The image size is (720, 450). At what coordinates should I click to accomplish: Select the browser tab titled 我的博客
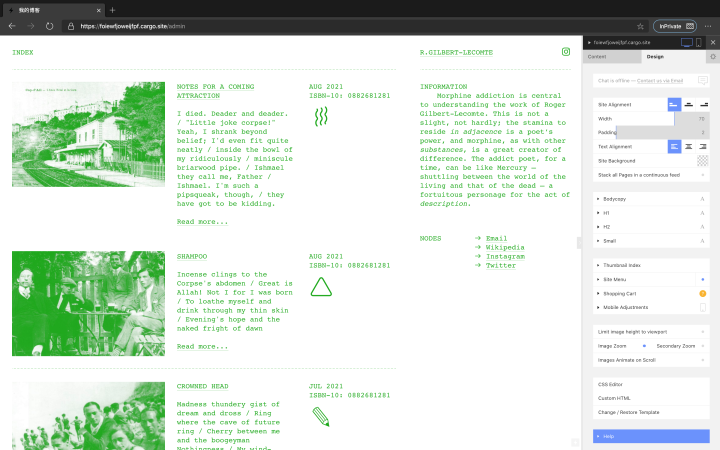[54, 10]
